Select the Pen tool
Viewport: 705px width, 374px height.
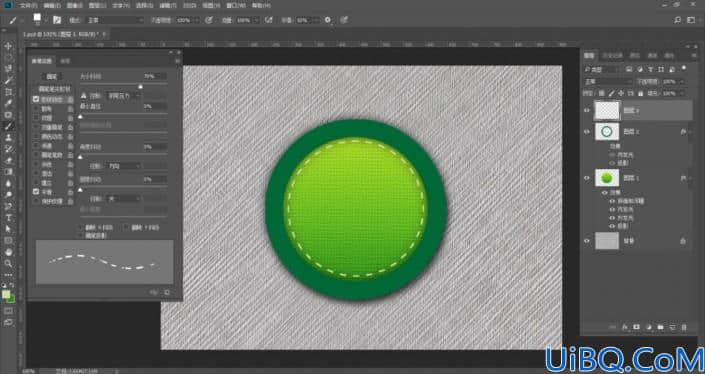click(8, 206)
